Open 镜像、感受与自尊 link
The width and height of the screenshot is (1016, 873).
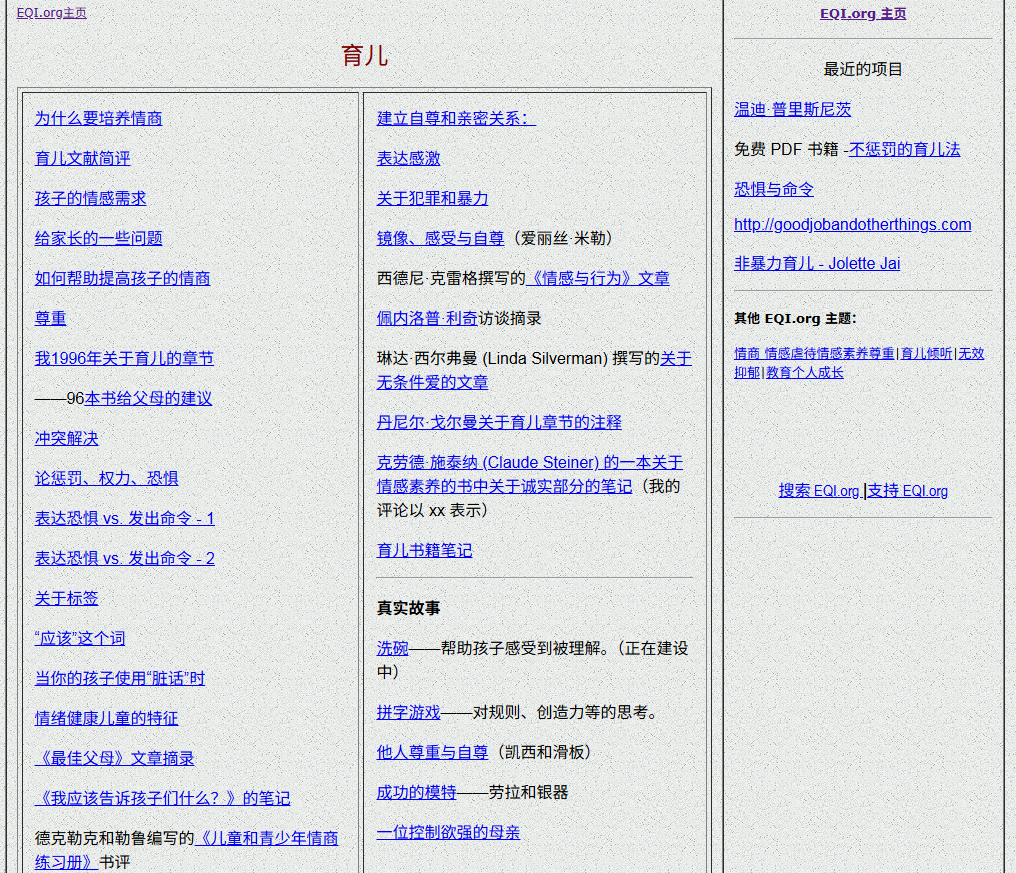(x=440, y=238)
